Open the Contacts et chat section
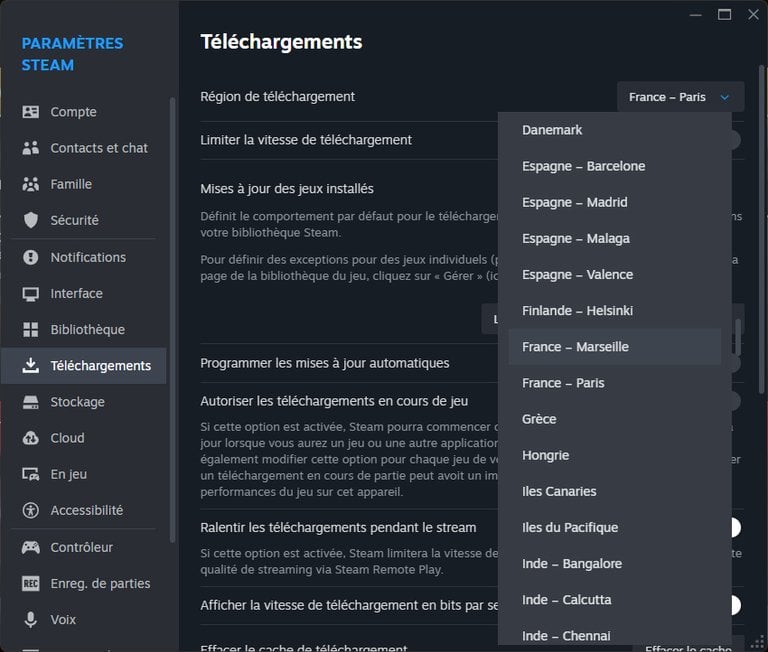768x652 pixels. point(83,148)
